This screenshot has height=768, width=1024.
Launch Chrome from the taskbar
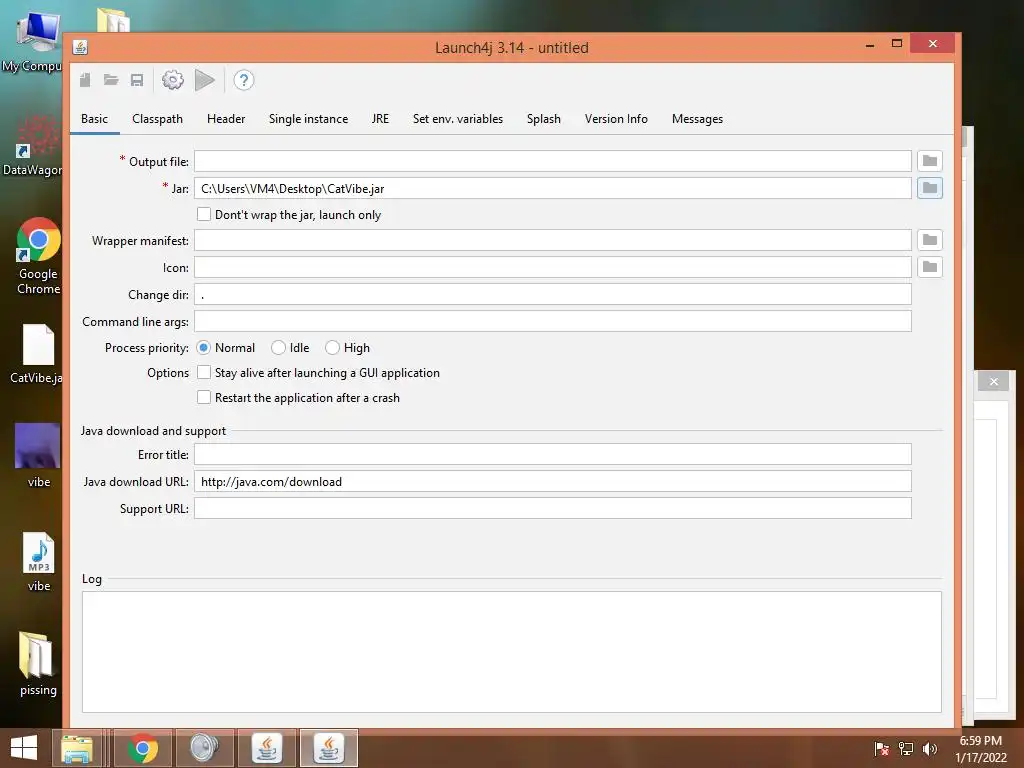pos(143,748)
